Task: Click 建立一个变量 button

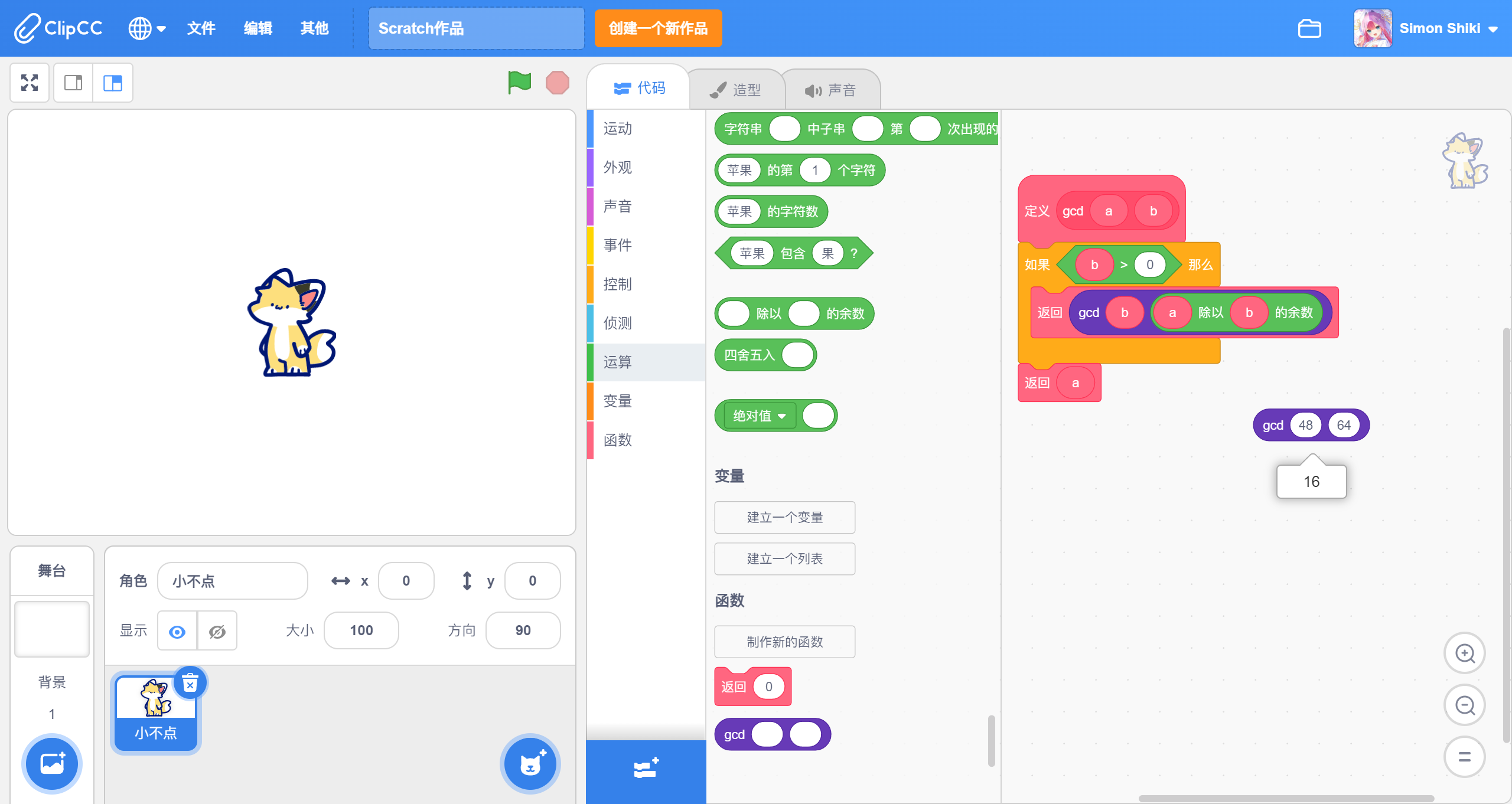Action: [x=784, y=518]
